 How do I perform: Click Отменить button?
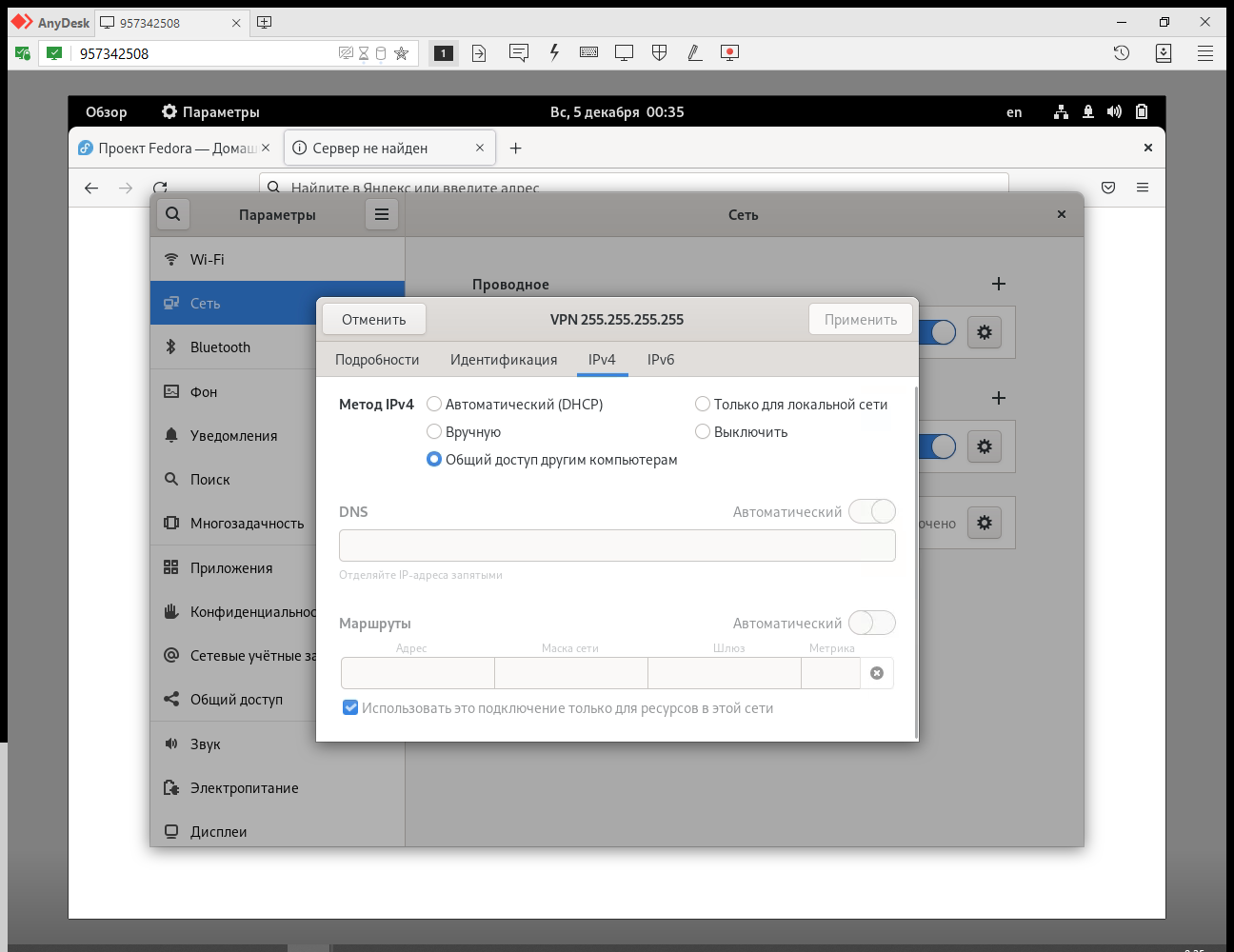point(374,319)
